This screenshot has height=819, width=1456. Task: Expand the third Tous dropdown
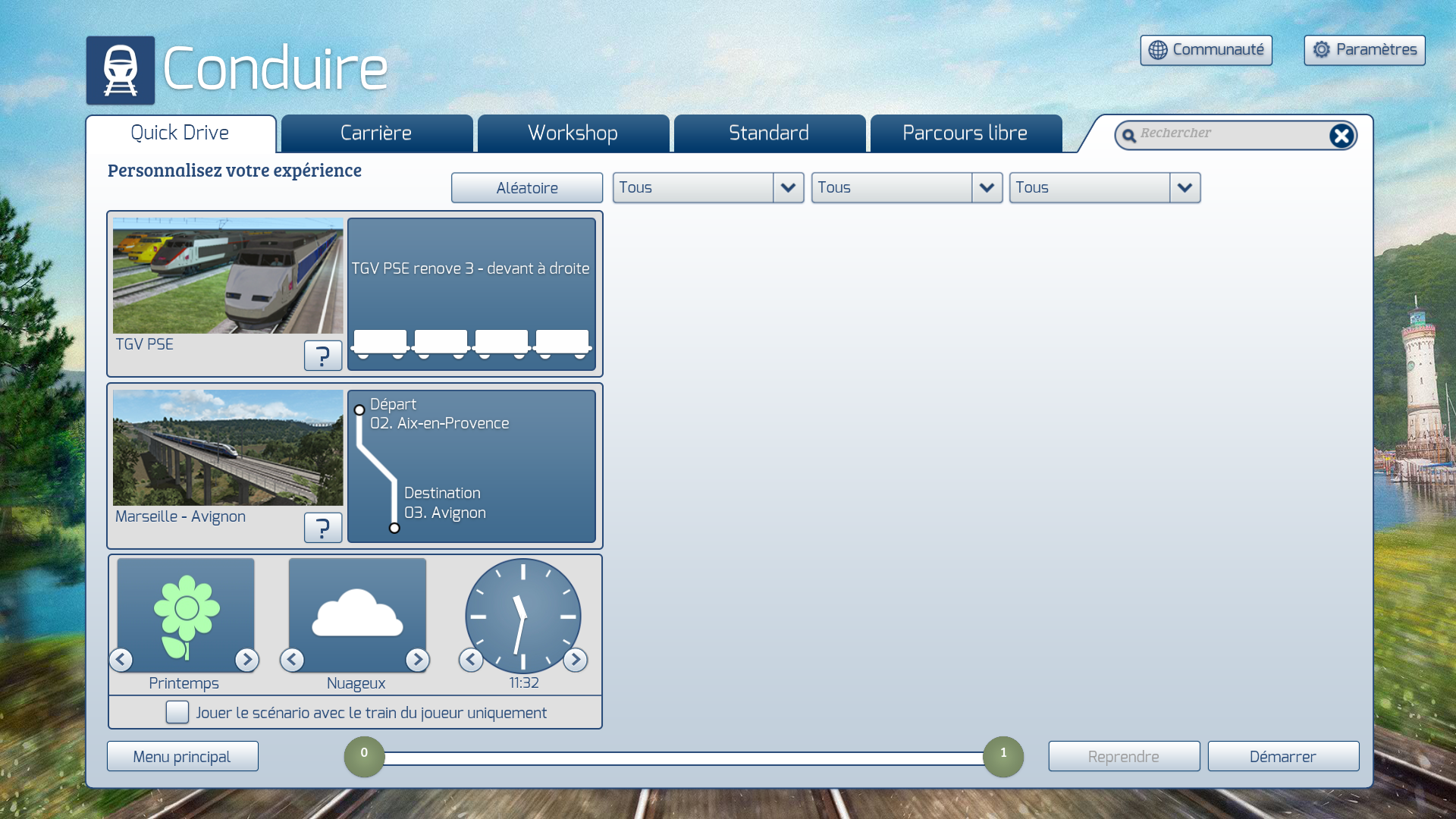click(1185, 187)
